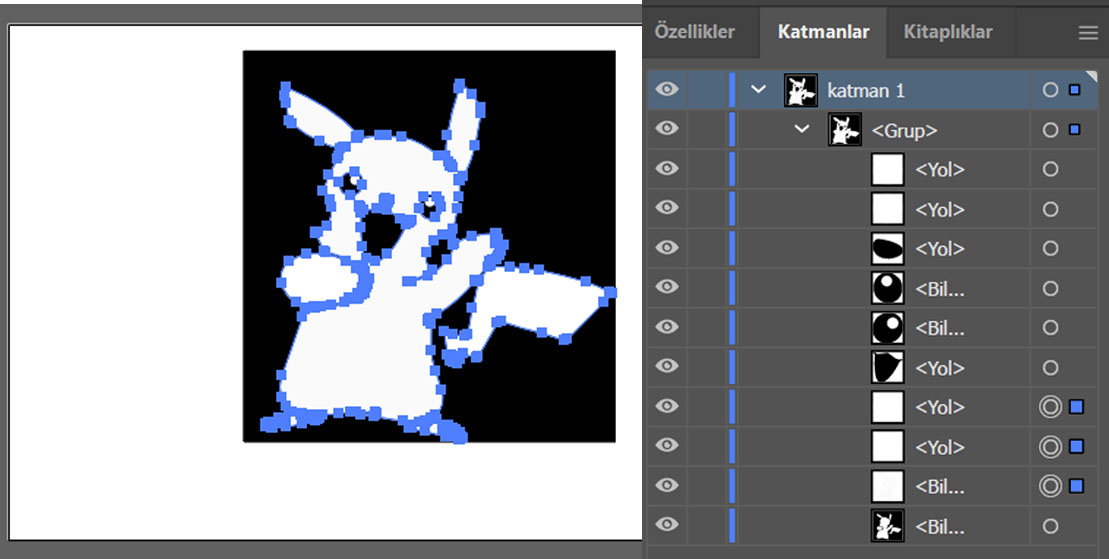Screen dimensions: 1109x559
Task: Select <Yol> label beside shield-shaped thumbnail
Action: pos(940,368)
